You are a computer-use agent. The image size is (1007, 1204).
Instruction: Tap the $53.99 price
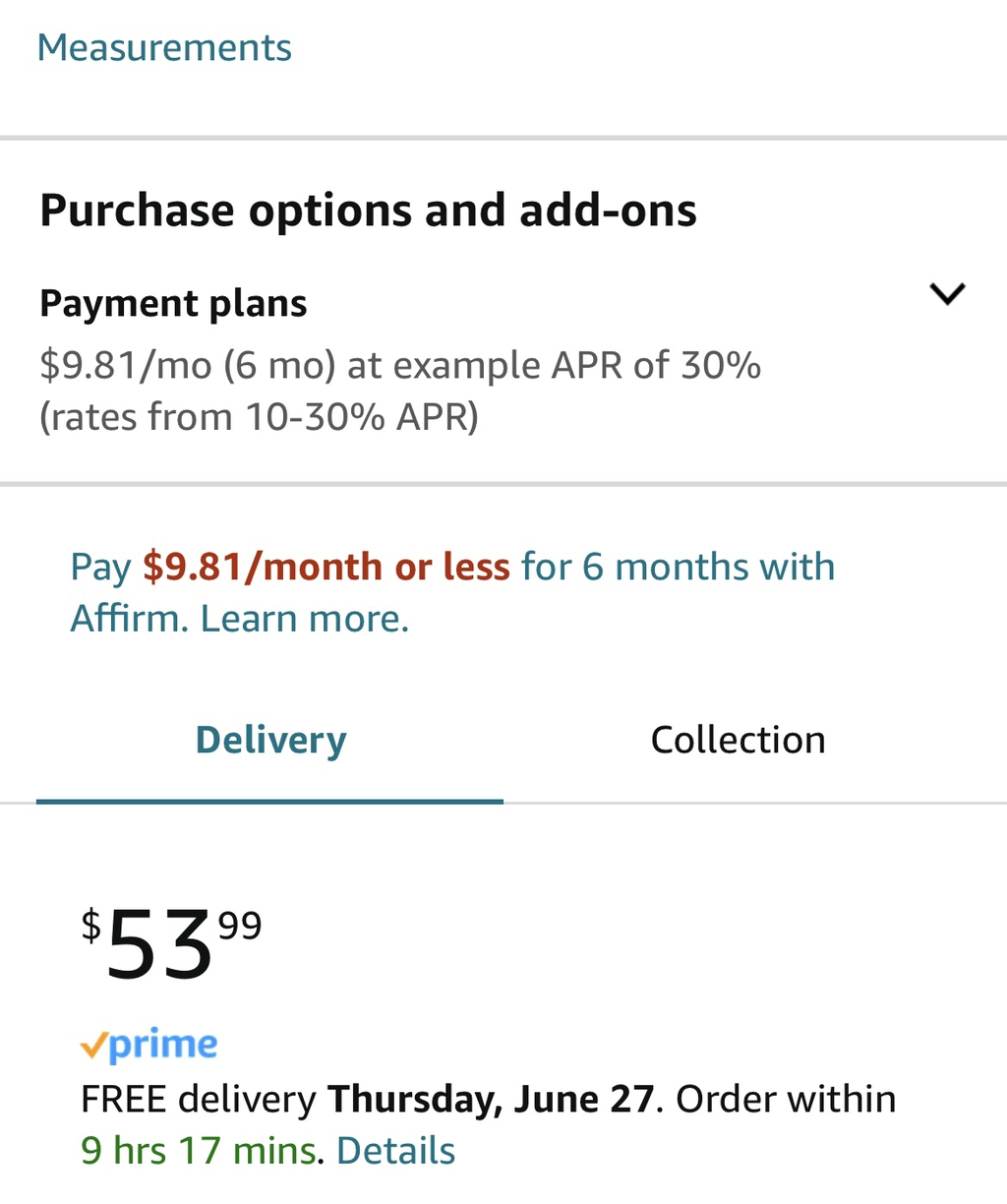pos(171,943)
